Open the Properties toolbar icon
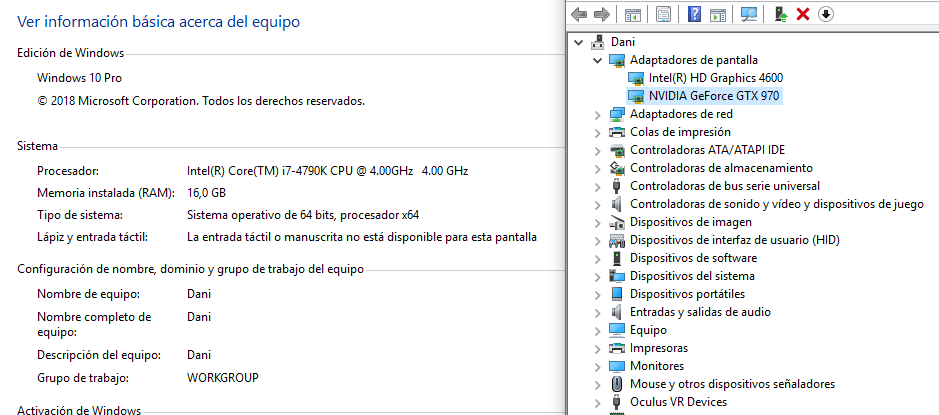The image size is (939, 415). (663, 14)
